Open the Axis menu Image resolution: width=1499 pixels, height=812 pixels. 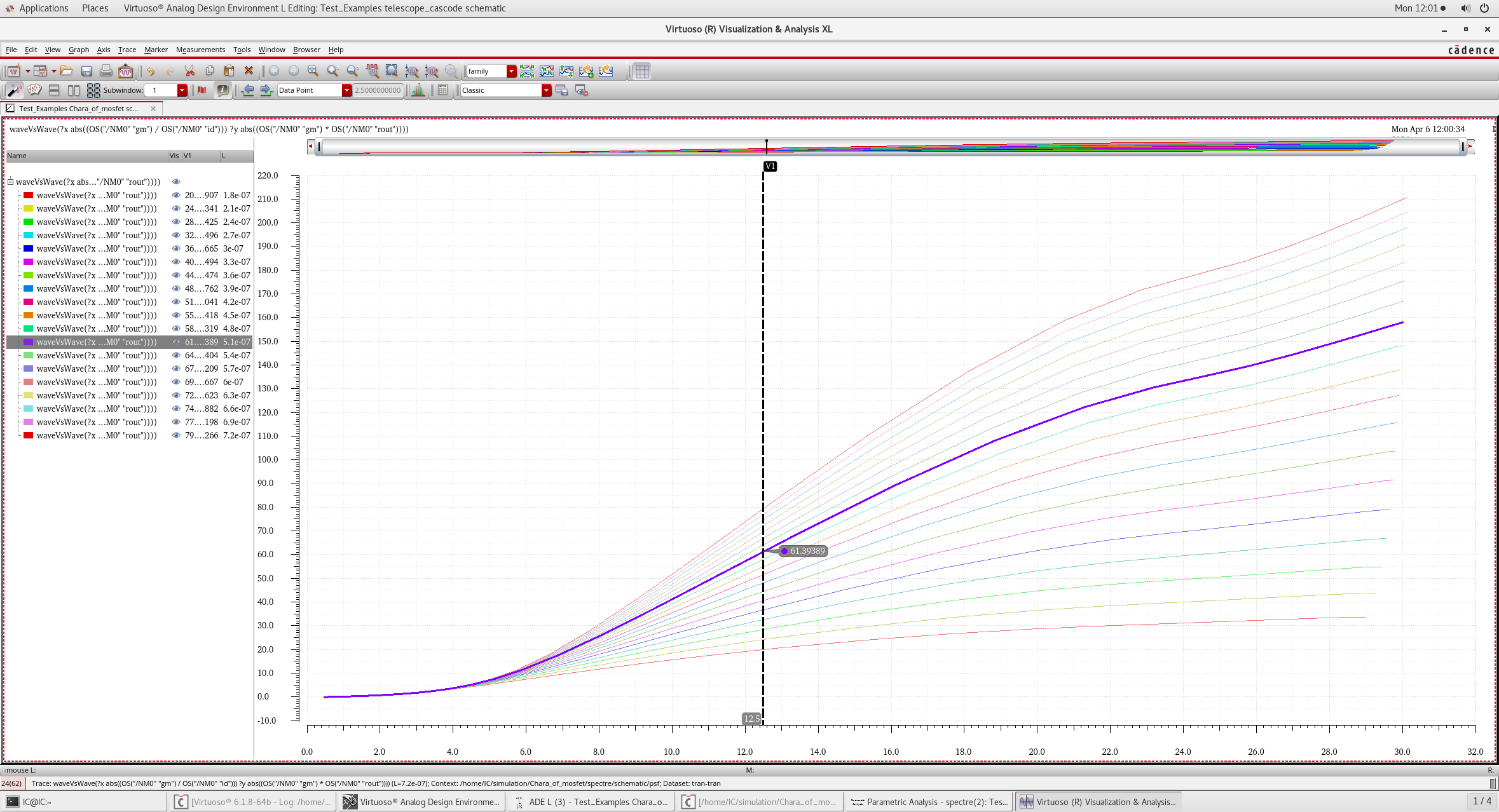point(104,50)
